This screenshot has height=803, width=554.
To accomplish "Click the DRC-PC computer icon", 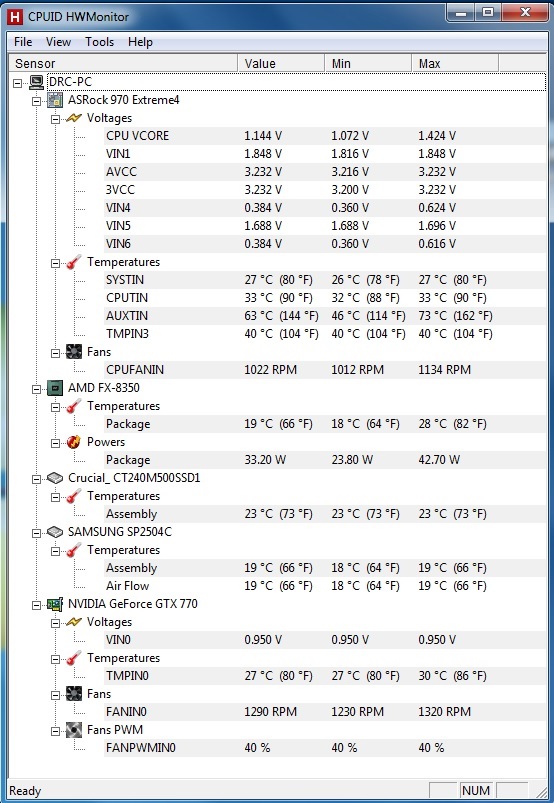I will [x=36, y=81].
